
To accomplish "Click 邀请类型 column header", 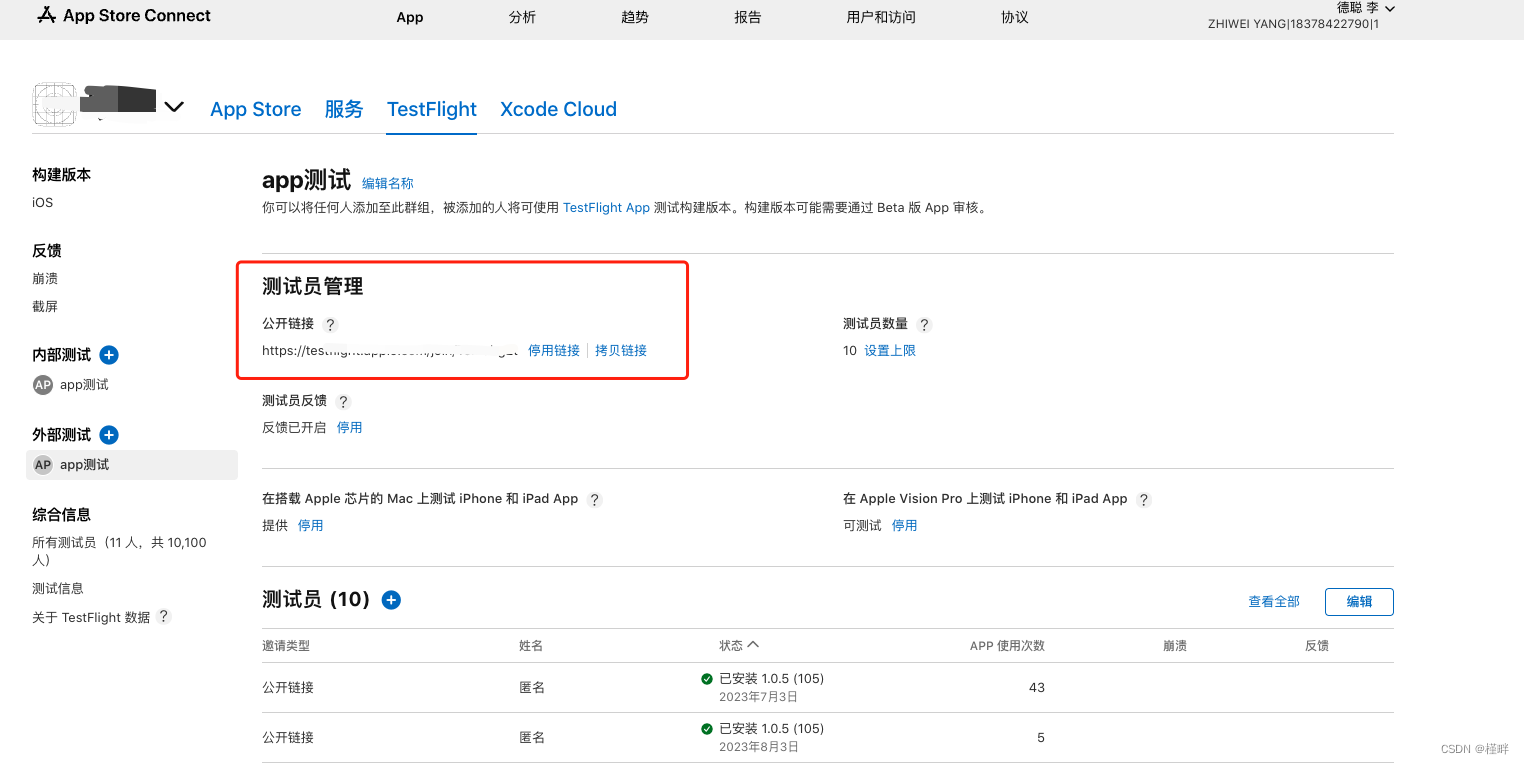I will [x=288, y=646].
